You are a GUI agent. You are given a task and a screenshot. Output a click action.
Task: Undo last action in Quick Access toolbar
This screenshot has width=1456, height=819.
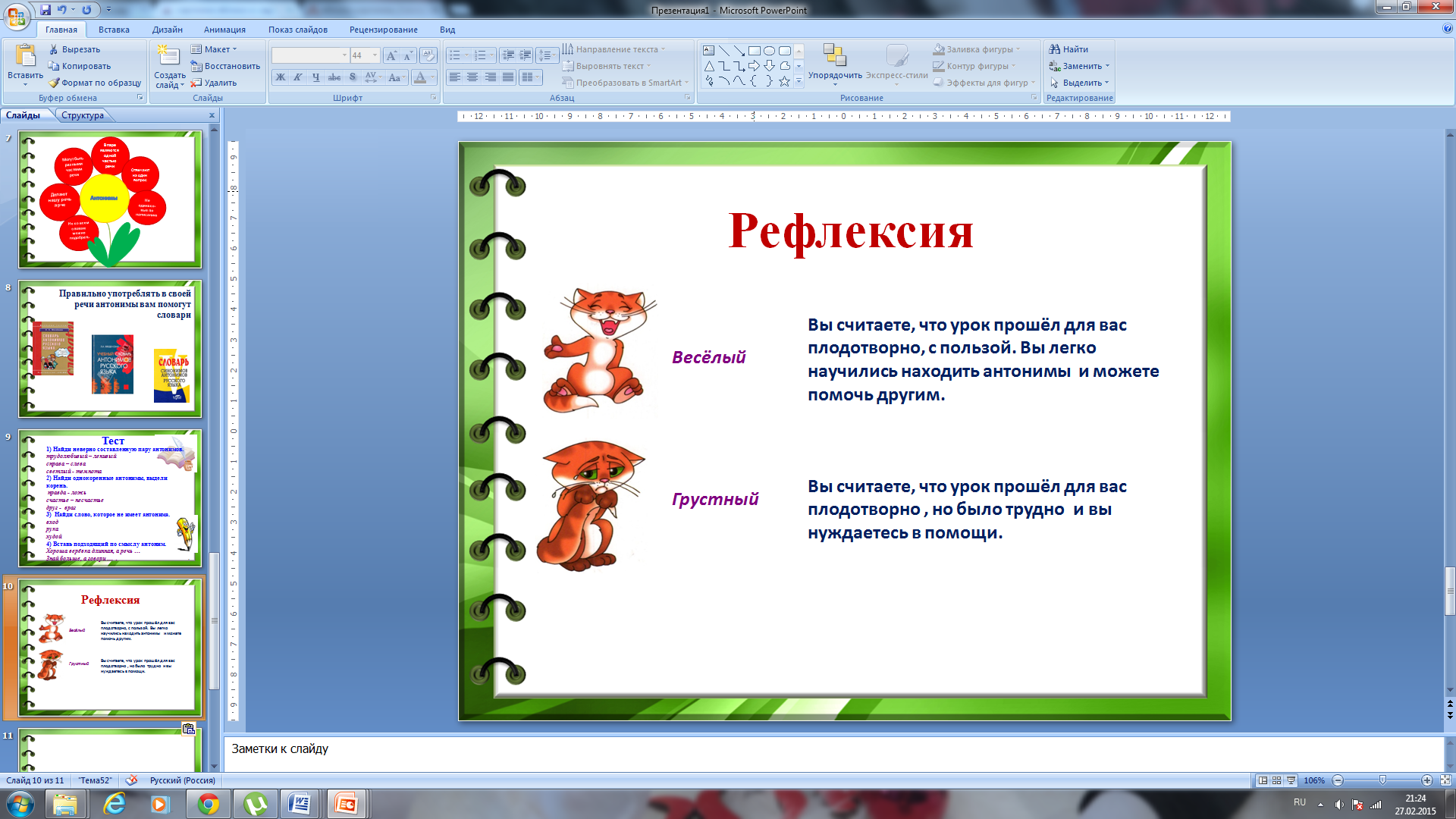62,10
